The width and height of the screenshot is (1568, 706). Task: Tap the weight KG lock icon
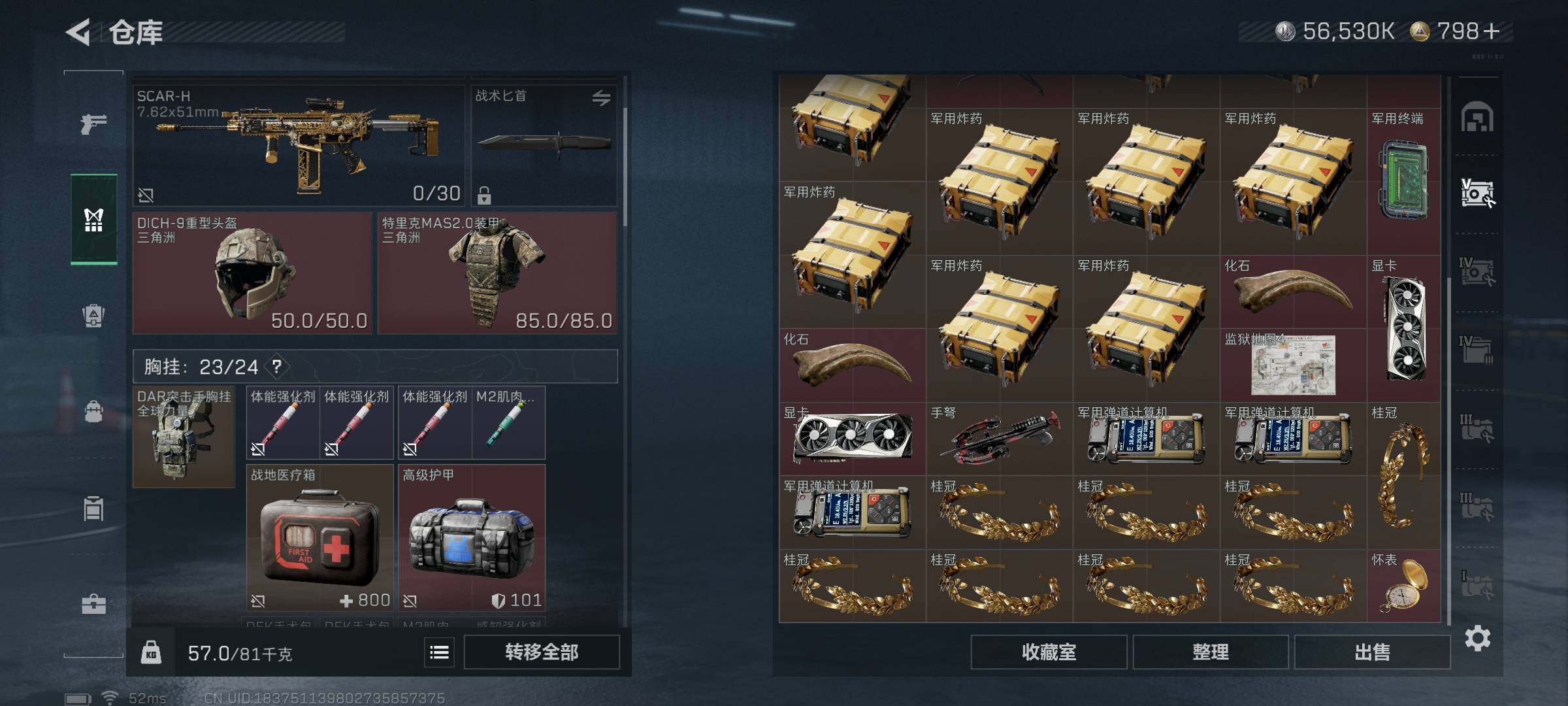pos(151,652)
